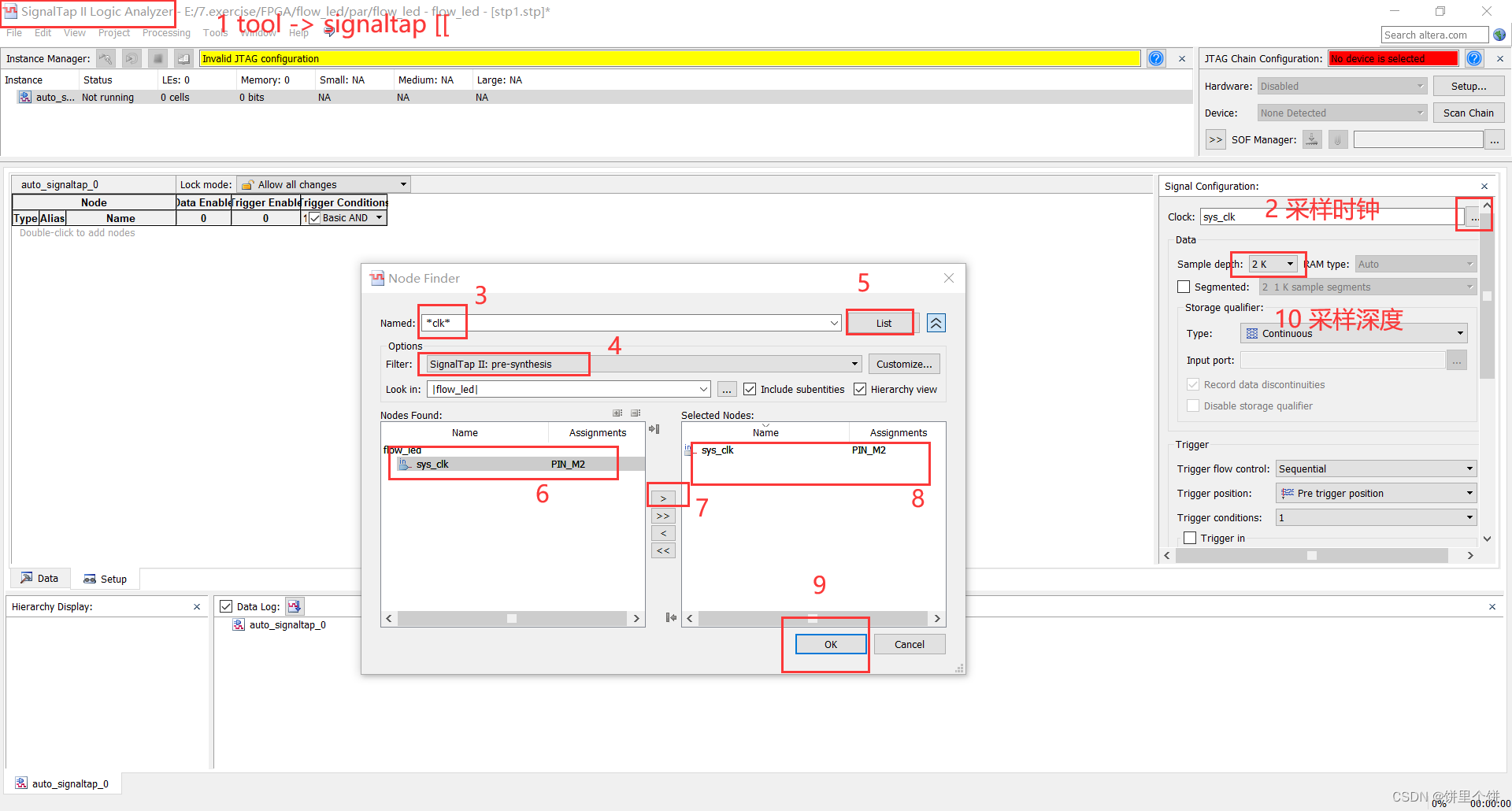1512x811 pixels.
Task: Toggle Basic AND trigger condition checkbox
Action: click(315, 218)
